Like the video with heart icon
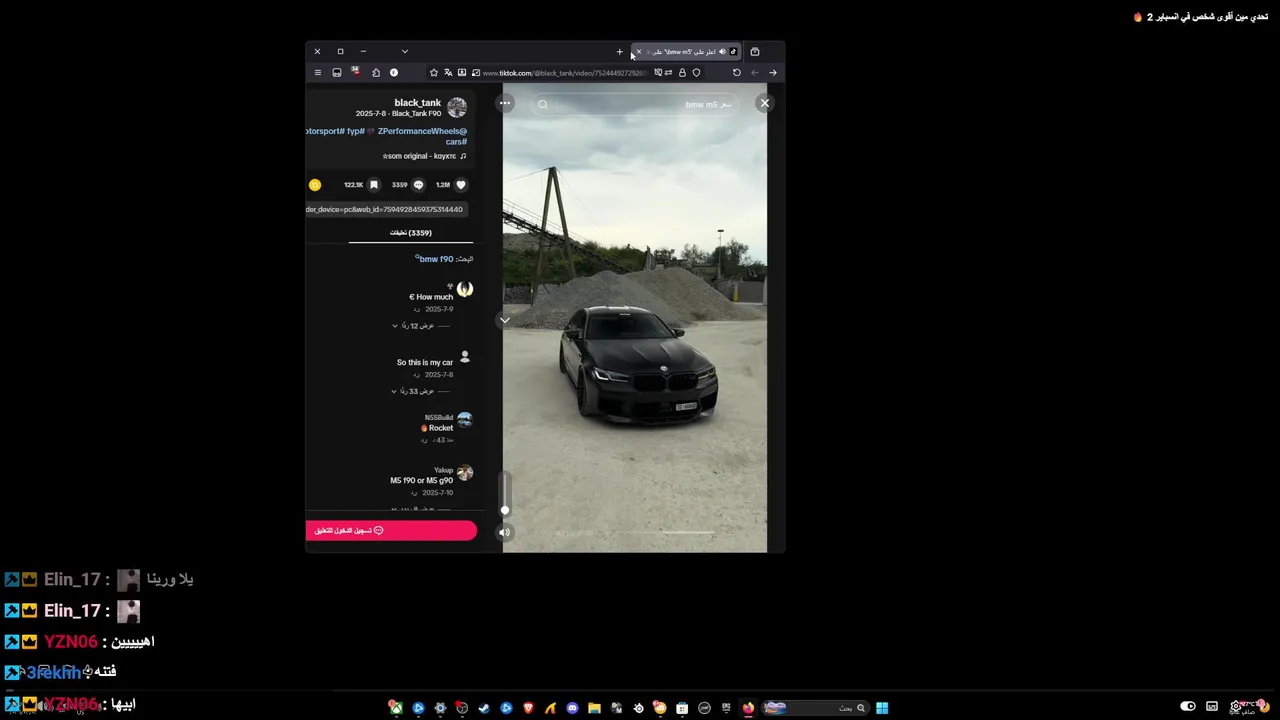The width and height of the screenshot is (1280, 720). click(461, 185)
